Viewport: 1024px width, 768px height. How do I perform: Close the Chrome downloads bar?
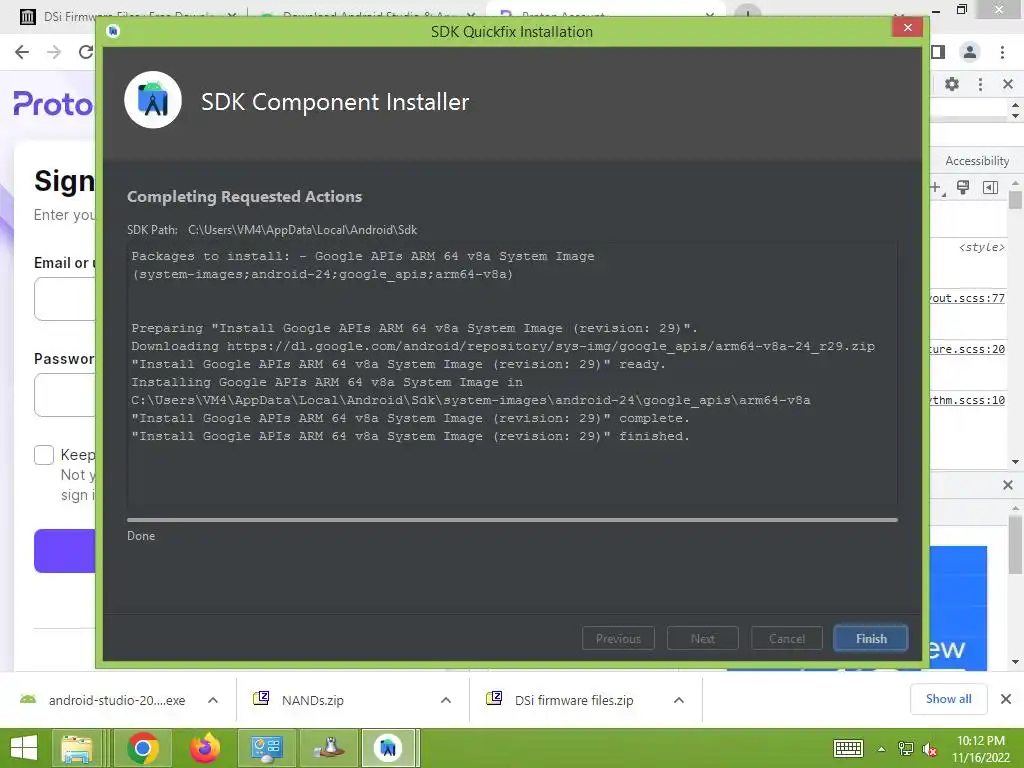point(1006,699)
